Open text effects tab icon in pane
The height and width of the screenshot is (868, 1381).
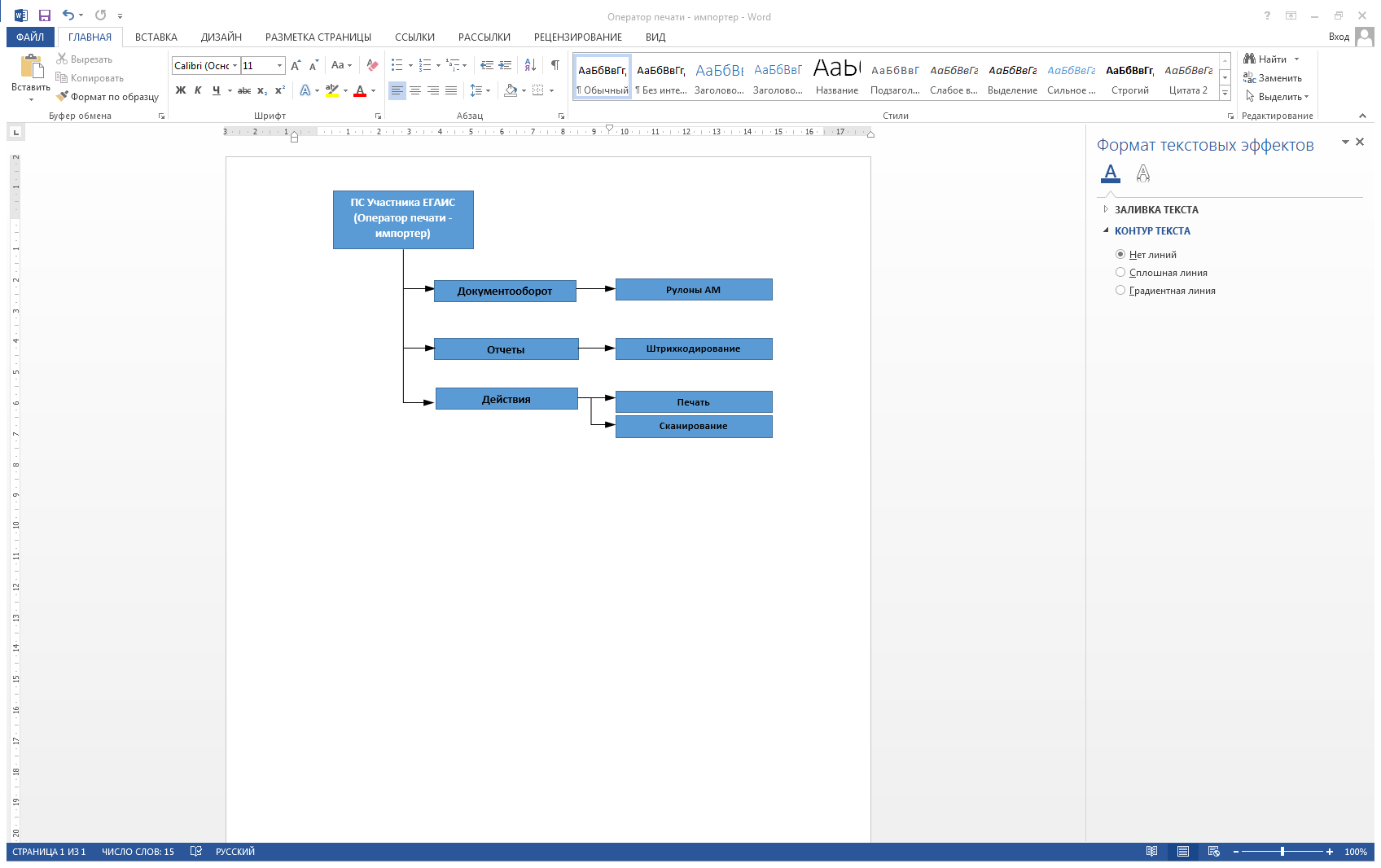coord(1143,173)
